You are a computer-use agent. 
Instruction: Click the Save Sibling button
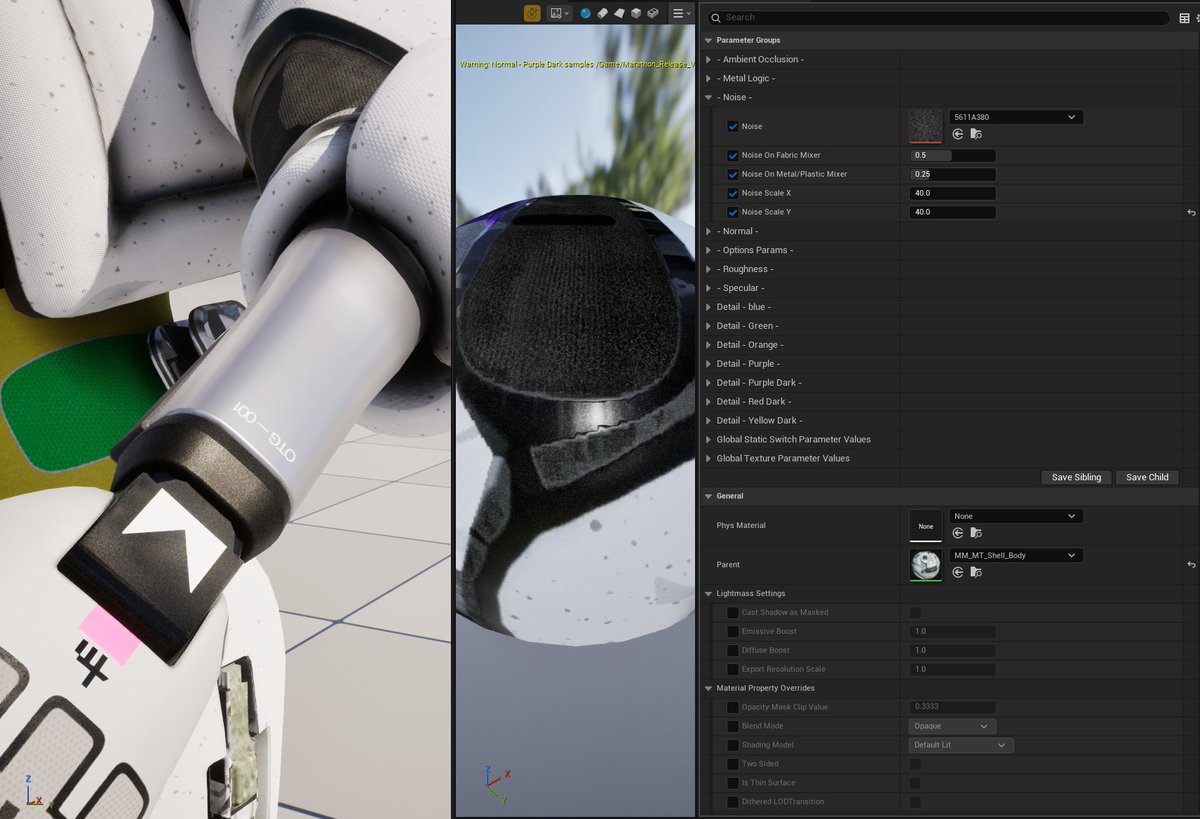(1076, 477)
